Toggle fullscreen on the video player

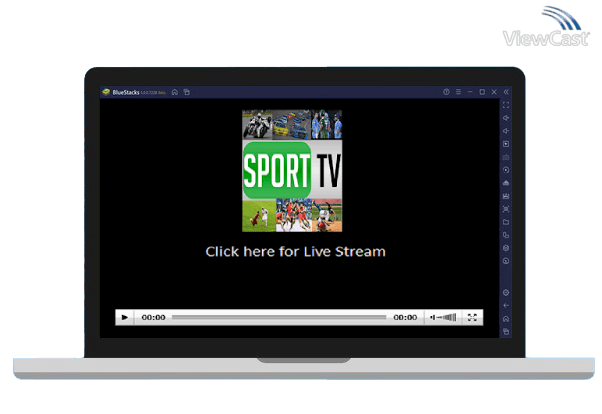472,317
